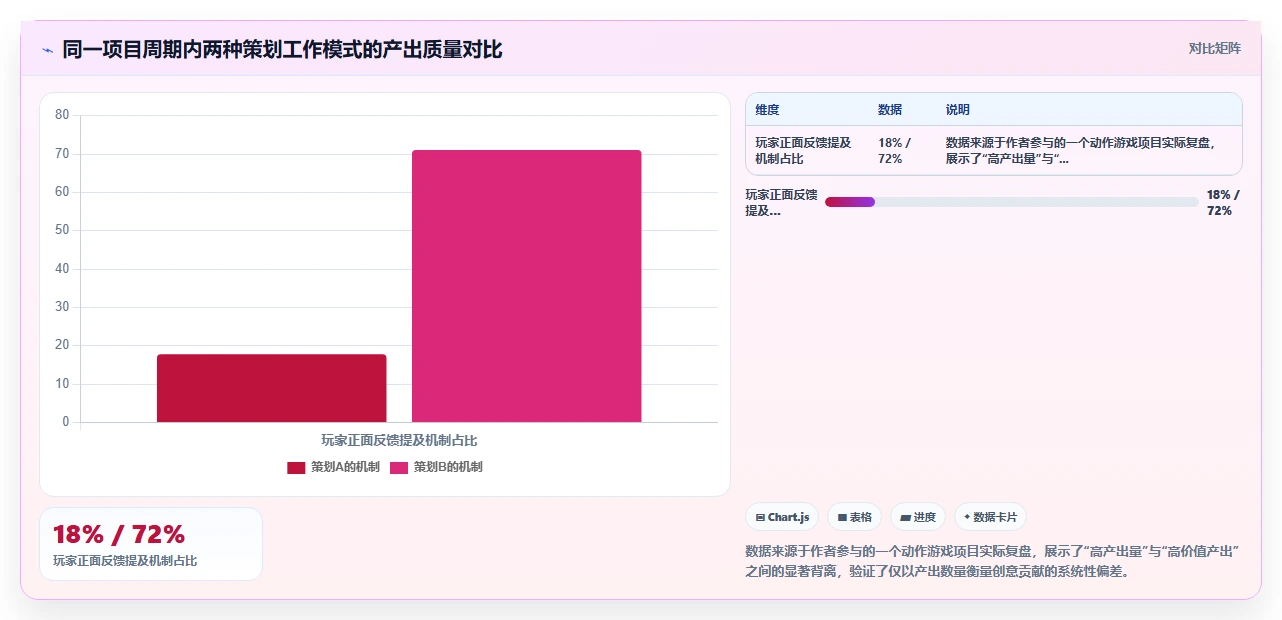Click the dark red 策划A bar
Image resolution: width=1282 pixels, height=620 pixels.
pyautogui.click(x=271, y=388)
